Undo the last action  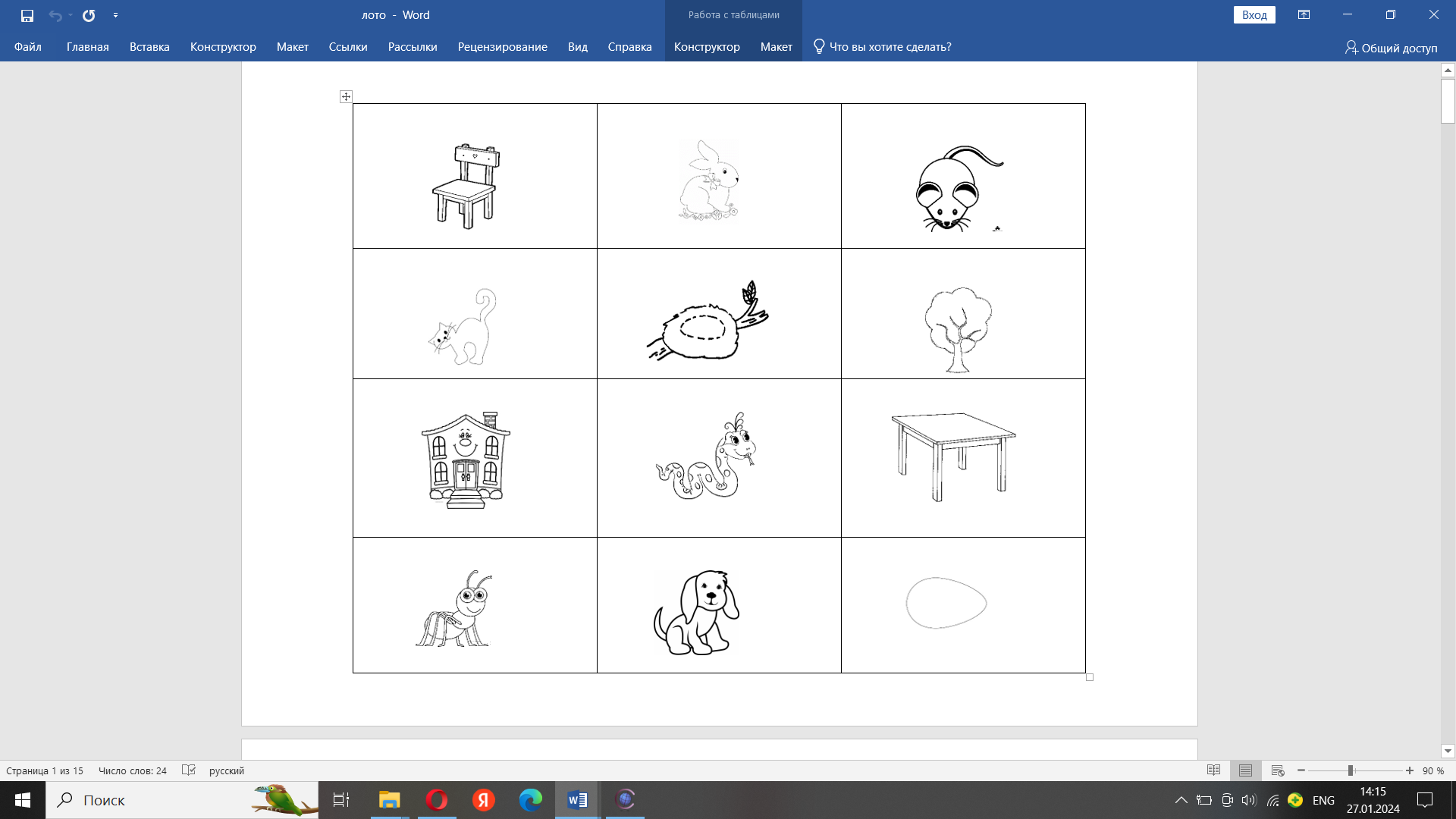tap(55, 15)
